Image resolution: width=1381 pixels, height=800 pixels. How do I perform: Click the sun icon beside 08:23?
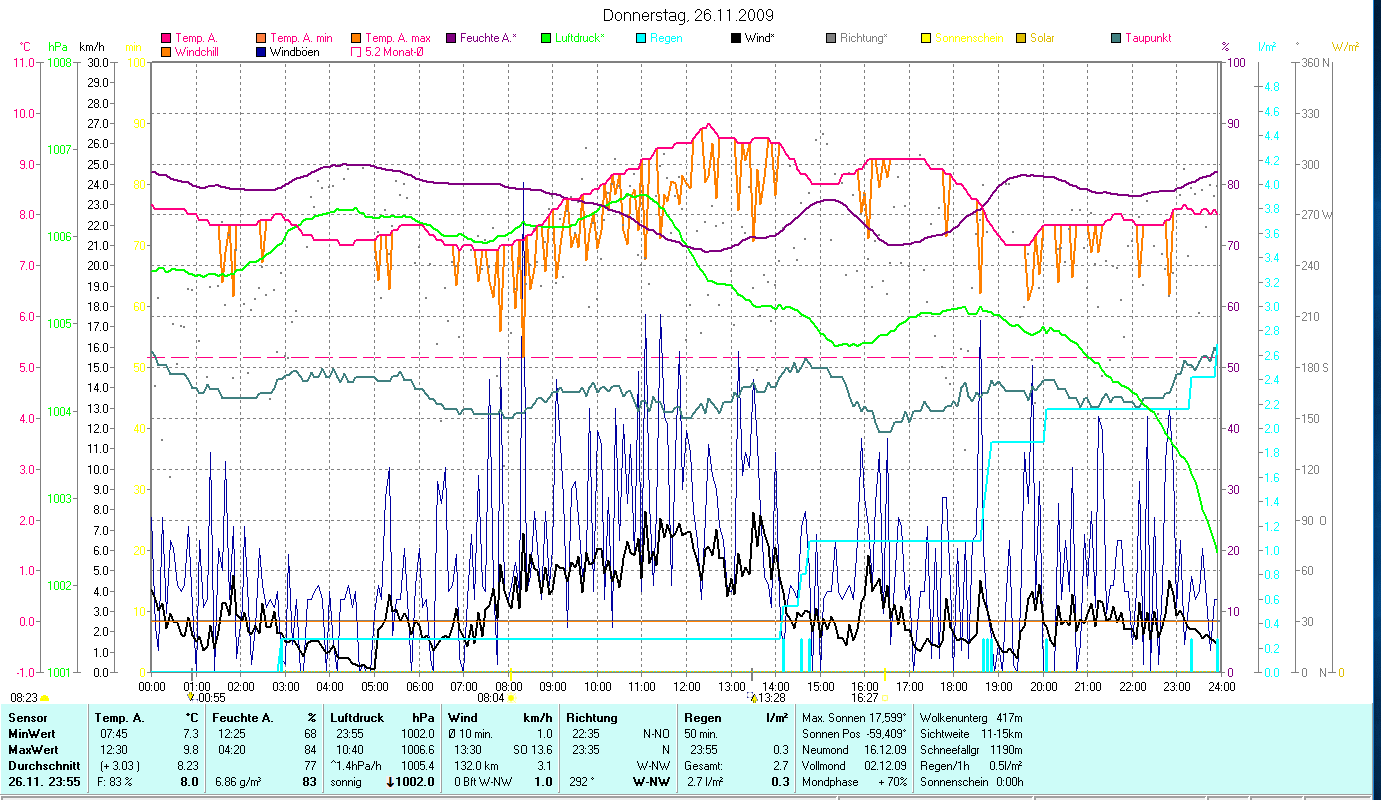point(44,697)
